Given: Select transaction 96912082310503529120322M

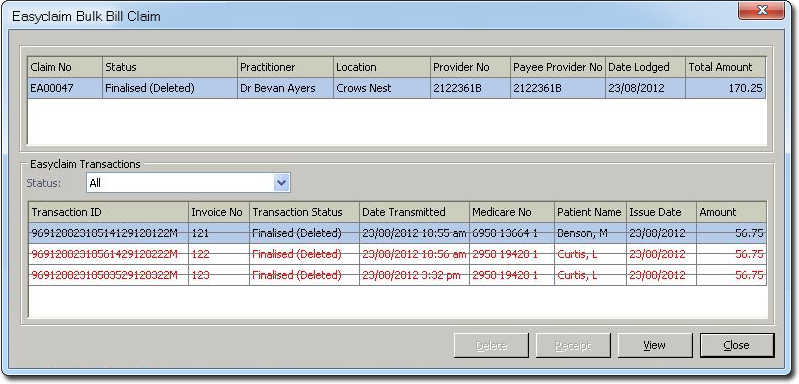Looking at the screenshot, I should pyautogui.click(x=109, y=275).
